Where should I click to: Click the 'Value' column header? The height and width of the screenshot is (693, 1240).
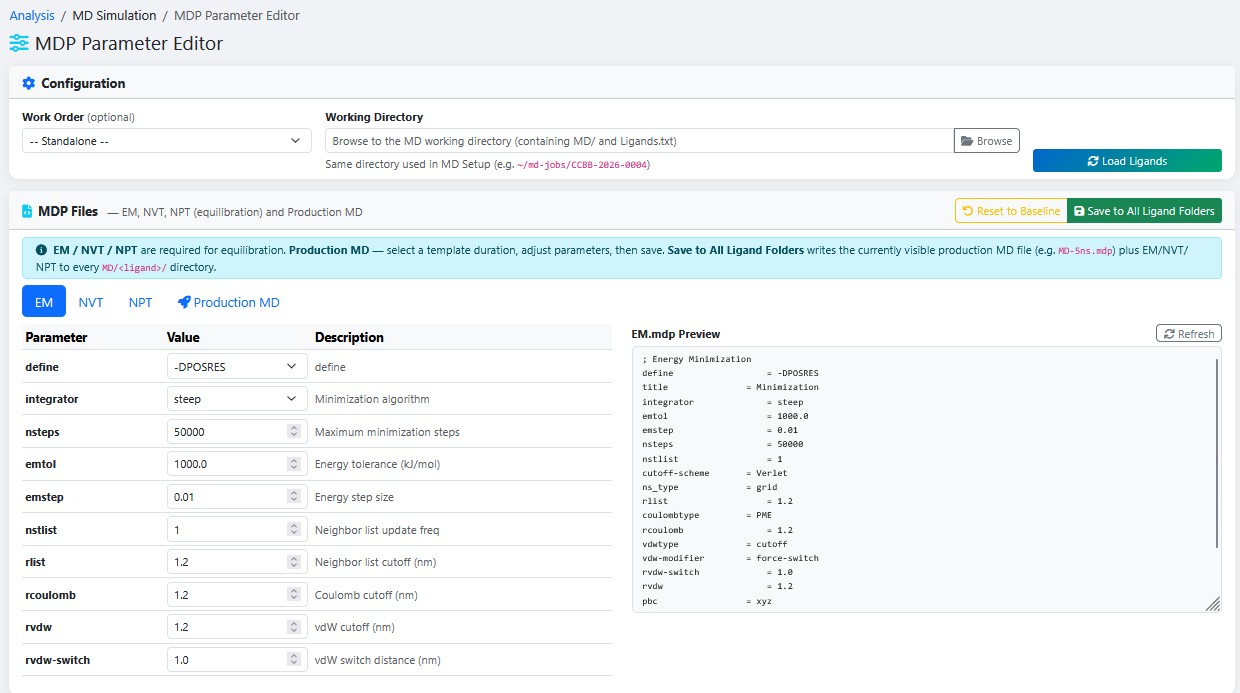click(x=183, y=337)
